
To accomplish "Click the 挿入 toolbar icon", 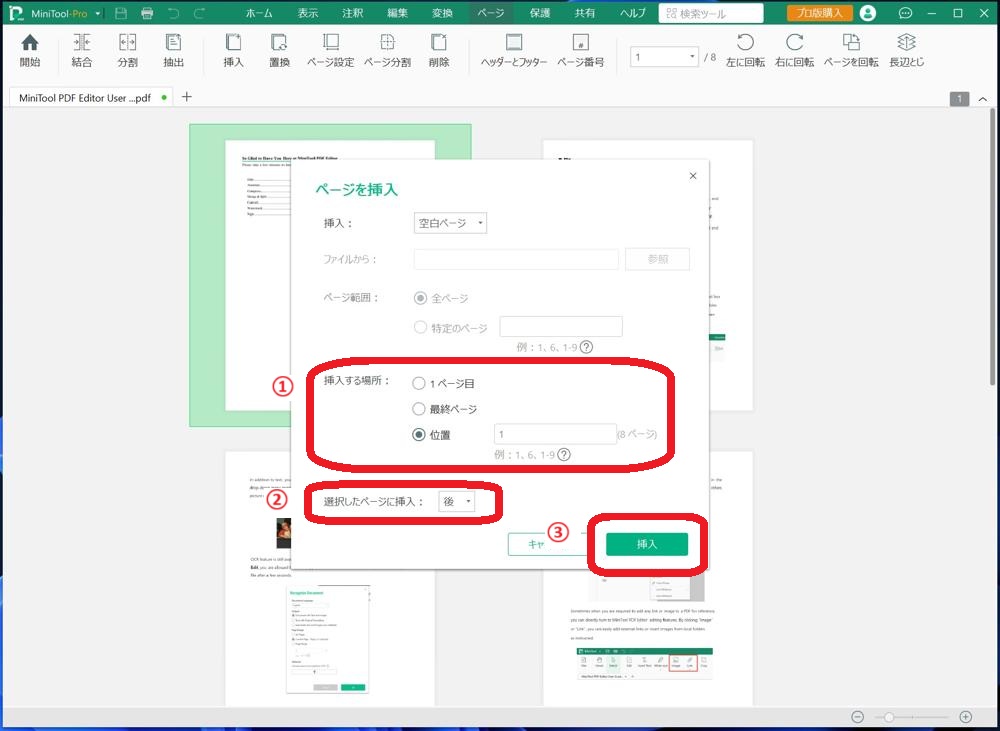I will click(233, 50).
